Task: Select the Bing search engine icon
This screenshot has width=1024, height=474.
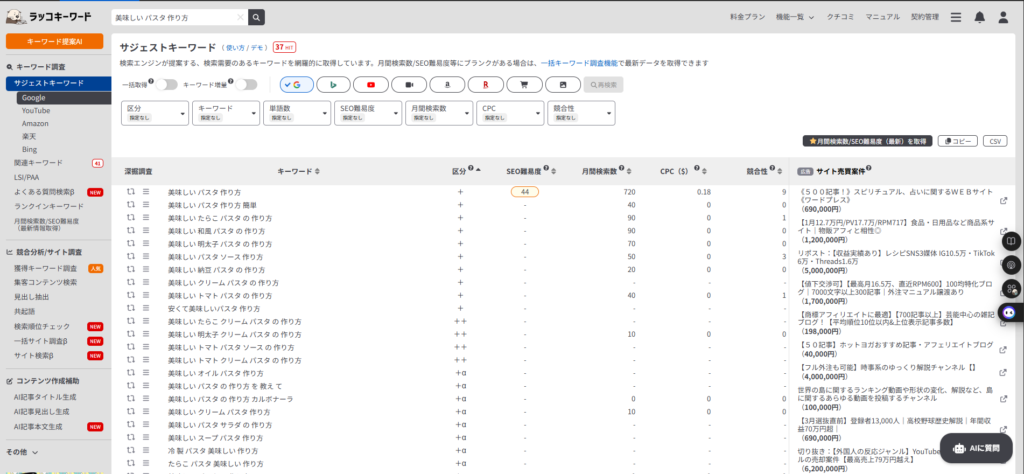Action: (333, 85)
